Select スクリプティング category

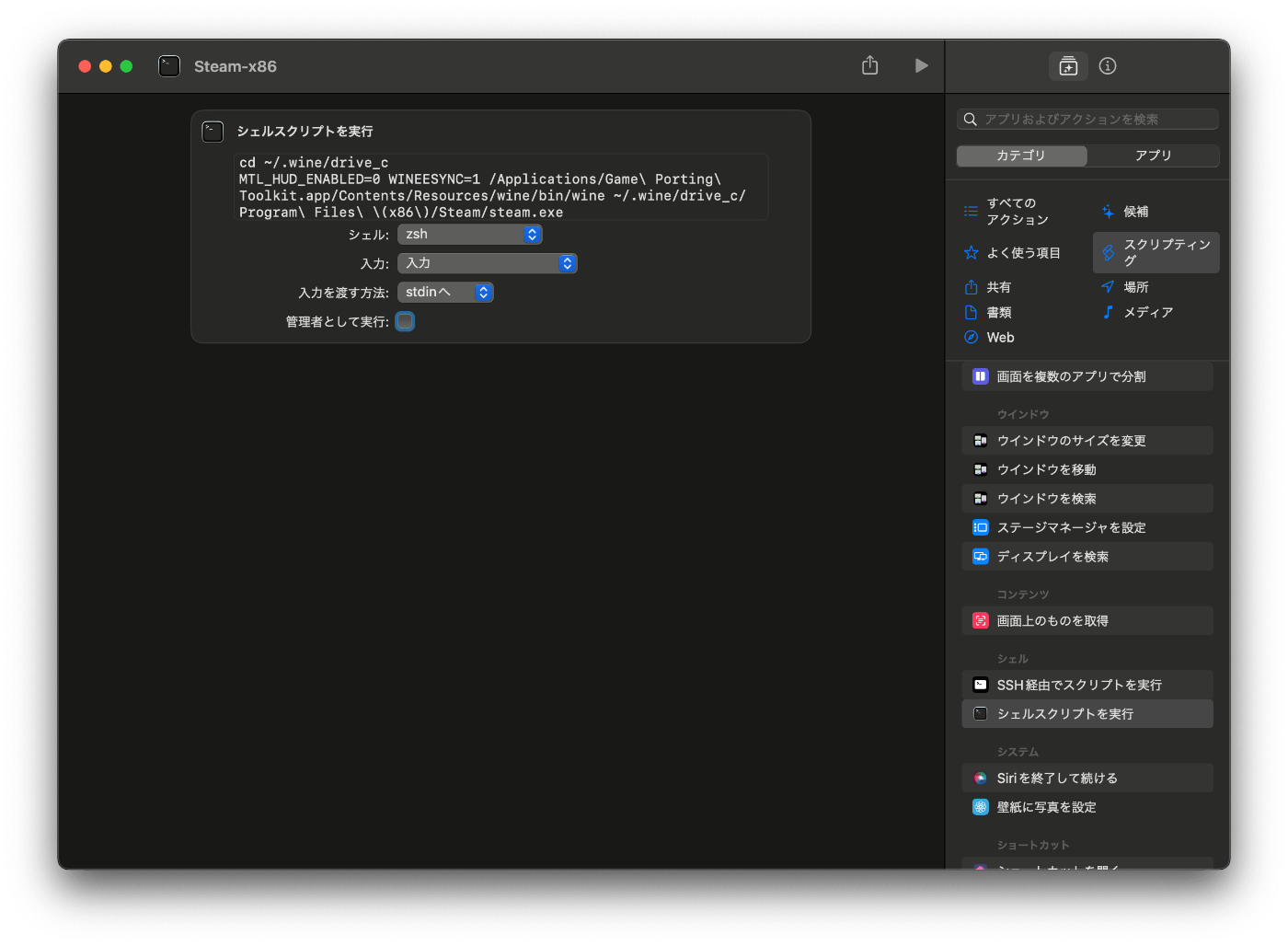pyautogui.click(x=1156, y=252)
